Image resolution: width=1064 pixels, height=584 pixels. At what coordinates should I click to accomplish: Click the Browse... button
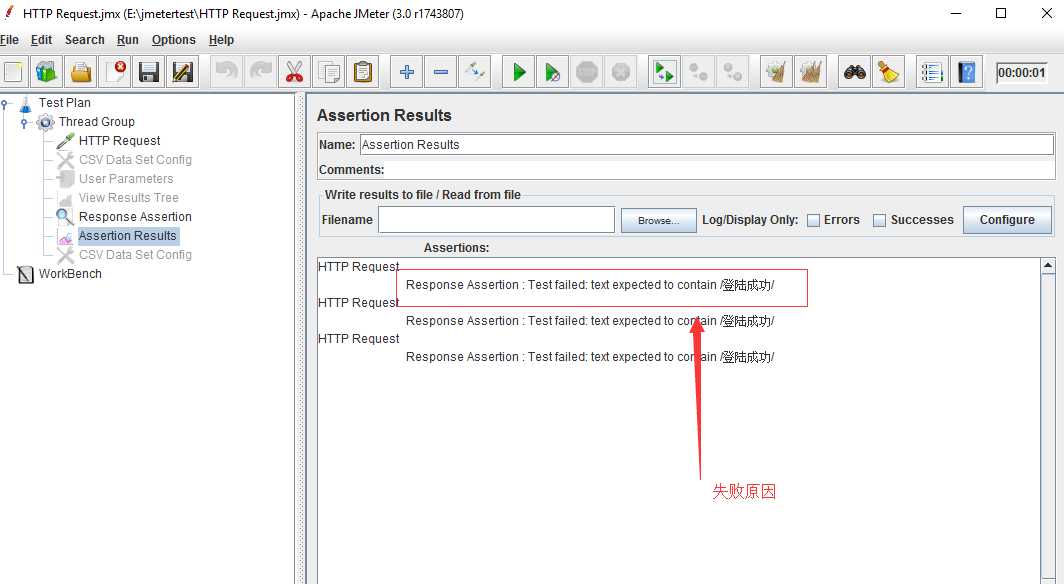[658, 220]
